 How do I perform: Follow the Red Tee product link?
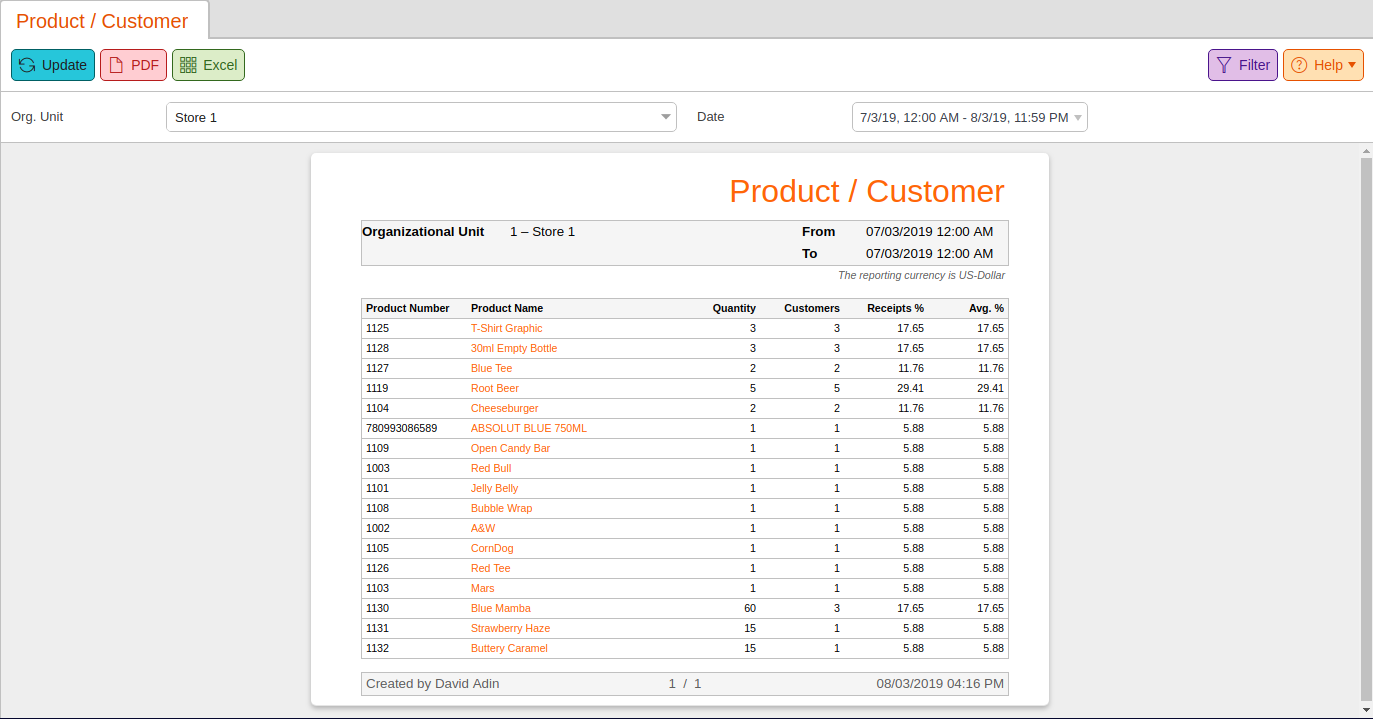(490, 568)
